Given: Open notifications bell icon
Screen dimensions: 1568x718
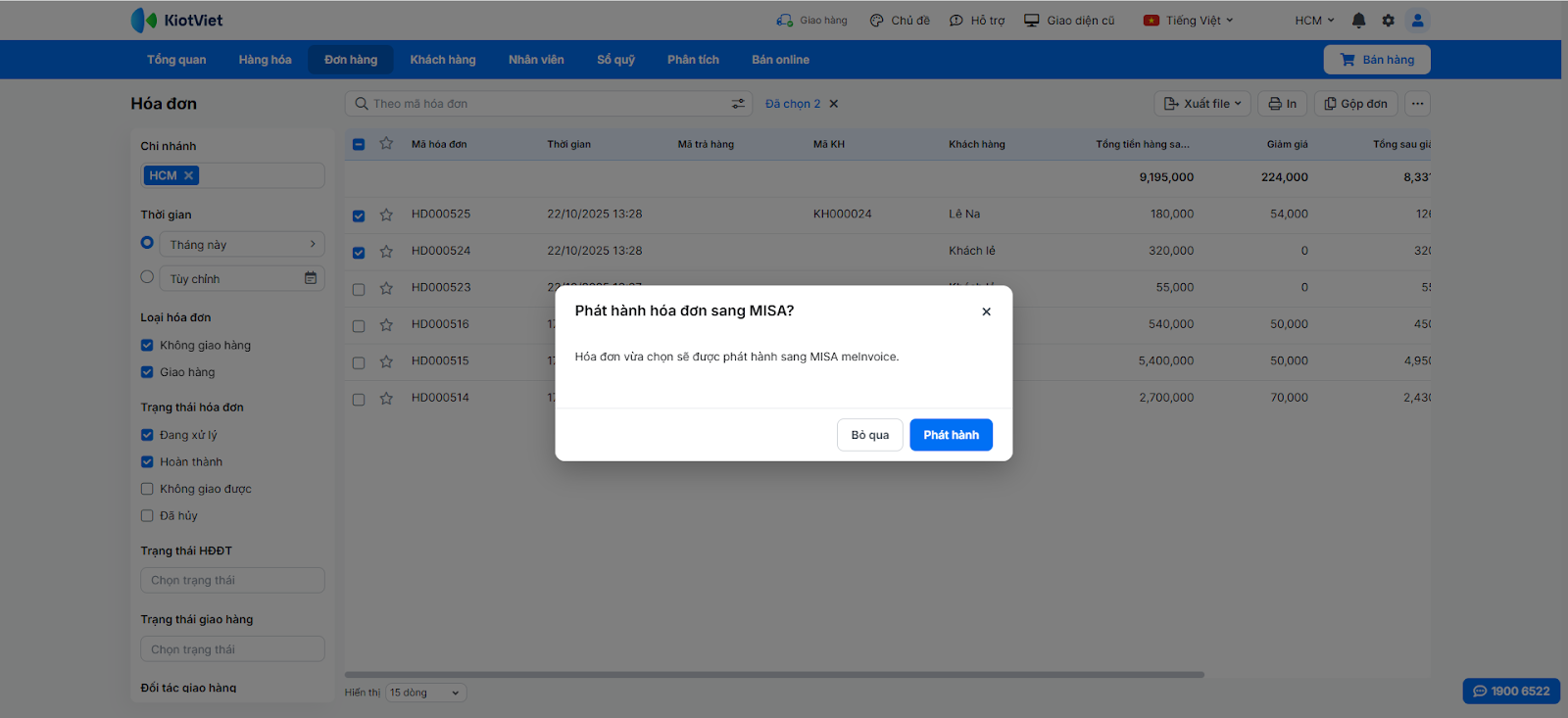Looking at the screenshot, I should [x=1358, y=20].
